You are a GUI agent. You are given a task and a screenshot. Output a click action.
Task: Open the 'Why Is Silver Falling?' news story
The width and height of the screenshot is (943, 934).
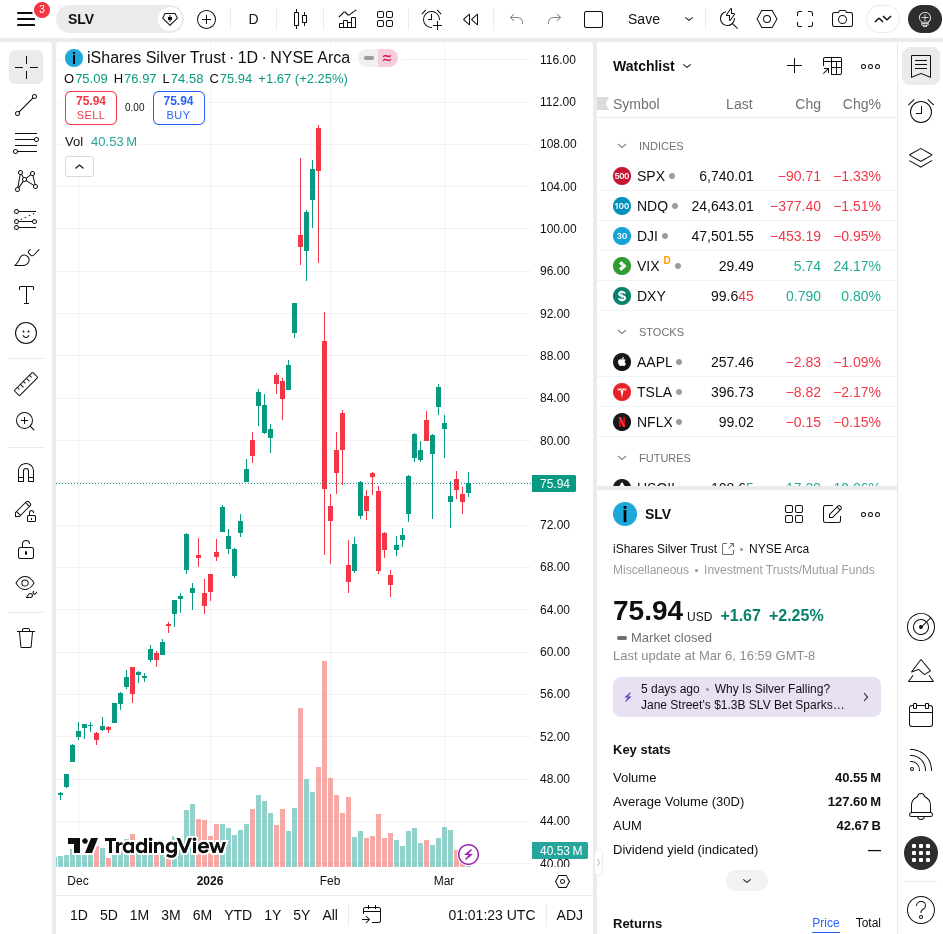[746, 696]
